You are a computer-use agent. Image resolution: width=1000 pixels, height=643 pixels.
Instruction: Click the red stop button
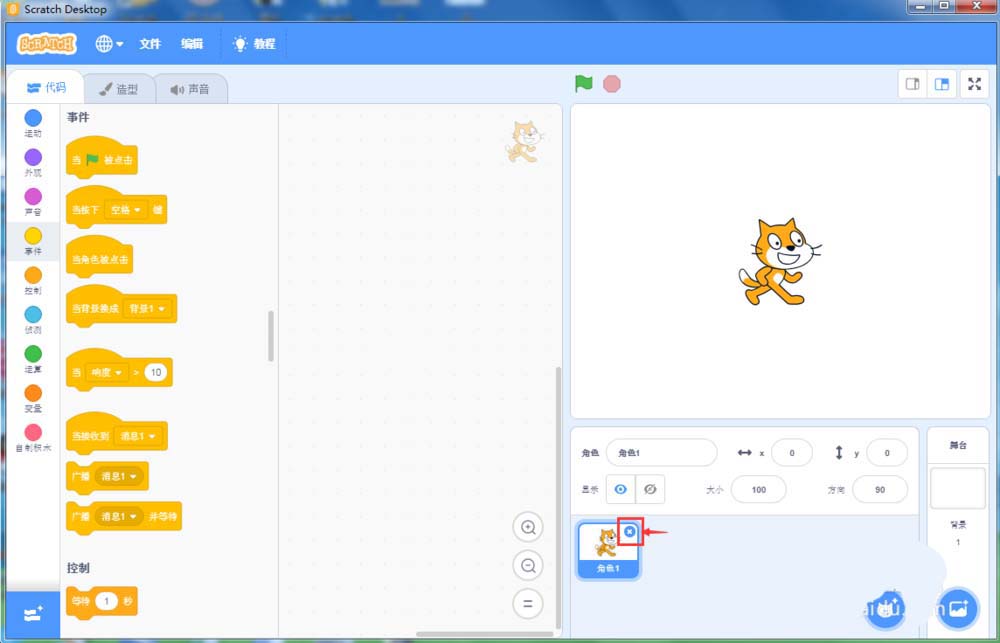click(x=612, y=84)
